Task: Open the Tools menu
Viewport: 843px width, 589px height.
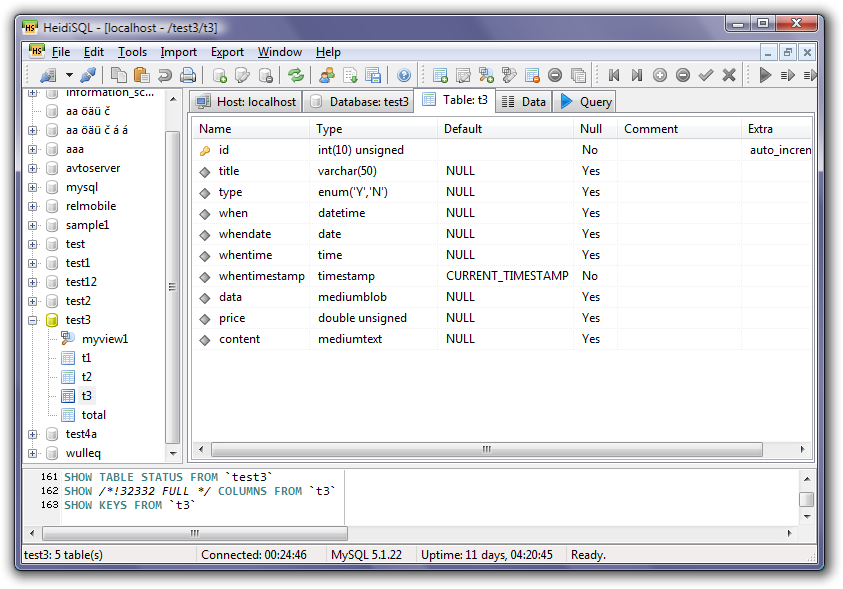Action: (132, 52)
